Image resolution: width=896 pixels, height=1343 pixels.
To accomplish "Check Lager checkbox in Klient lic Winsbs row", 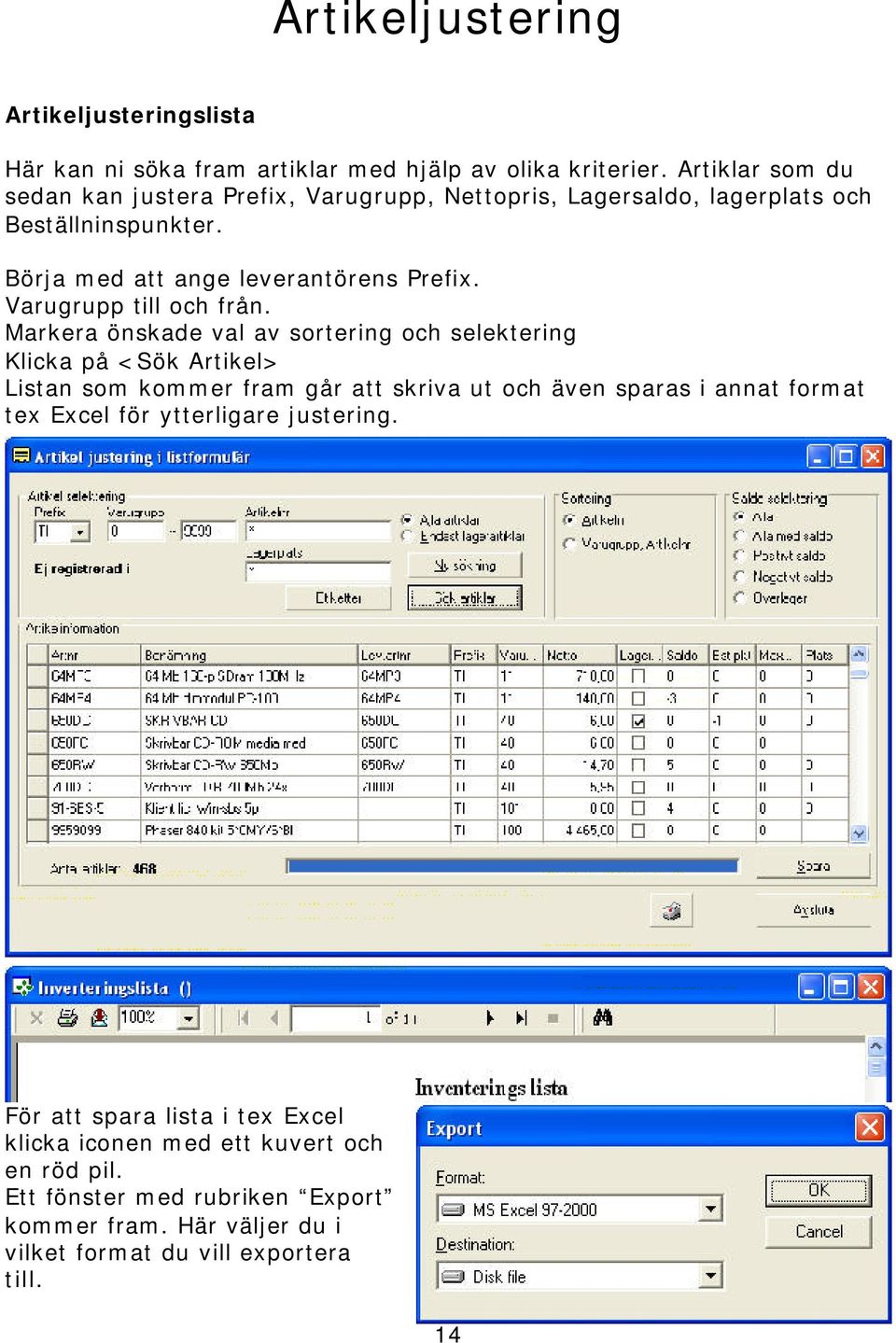I will (638, 808).
